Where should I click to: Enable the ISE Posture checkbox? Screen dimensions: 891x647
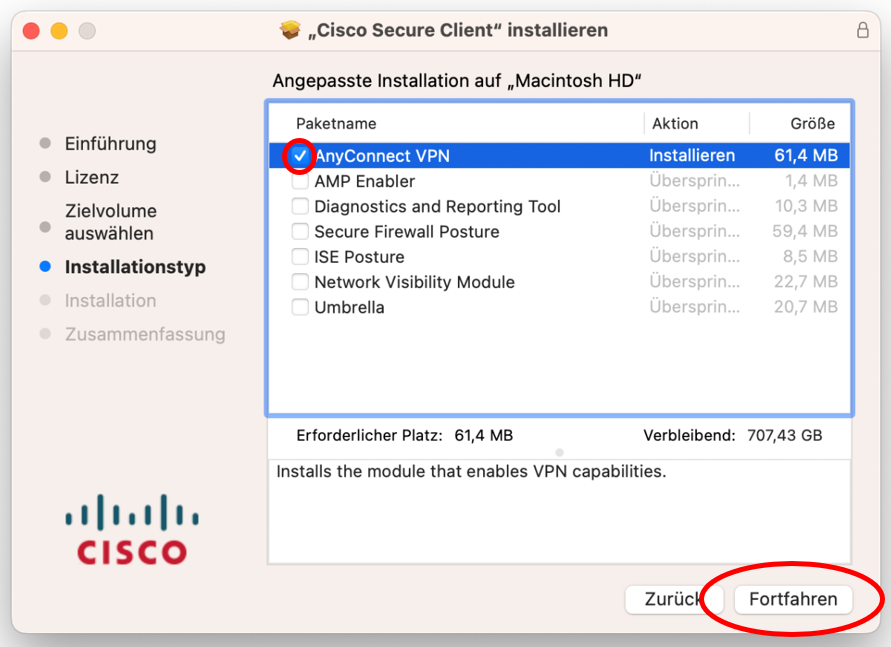(299, 257)
